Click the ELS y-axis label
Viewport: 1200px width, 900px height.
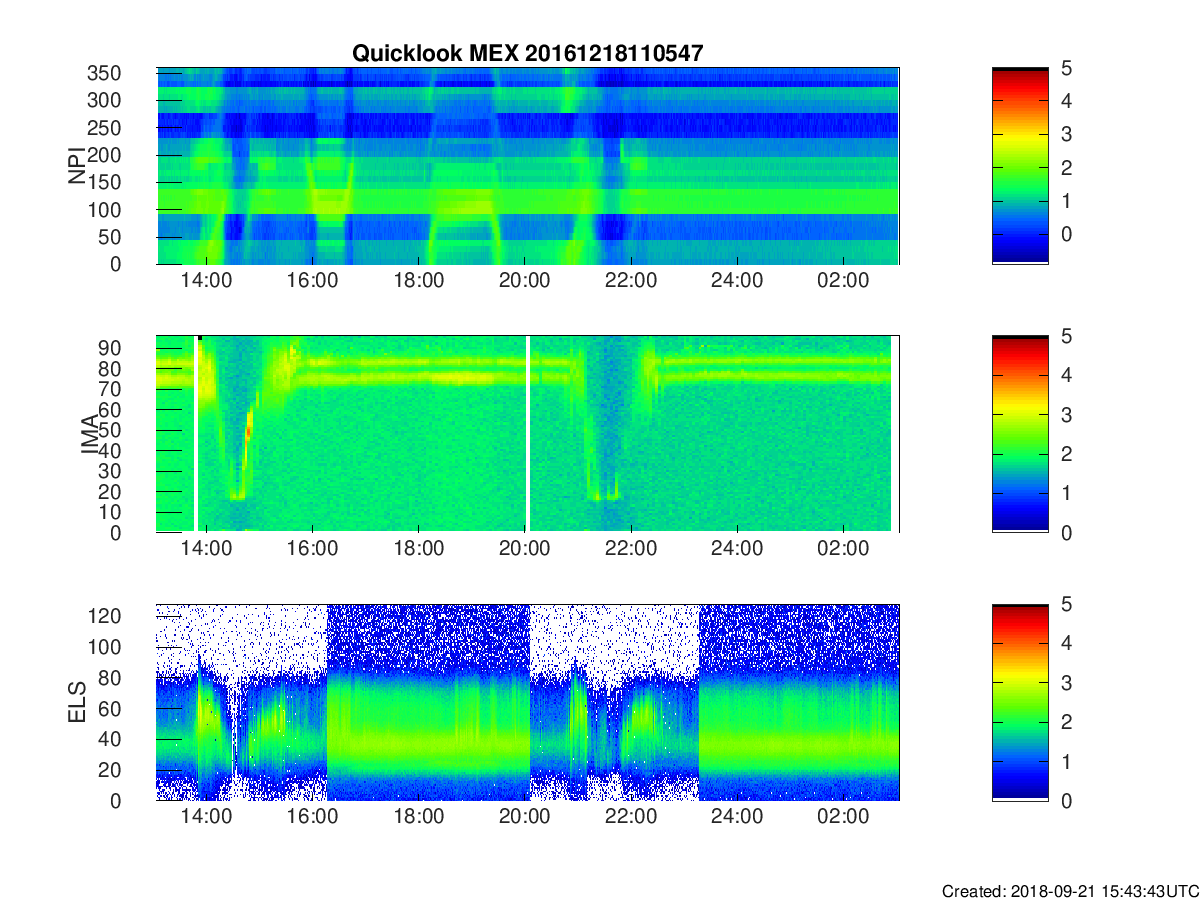click(77, 702)
